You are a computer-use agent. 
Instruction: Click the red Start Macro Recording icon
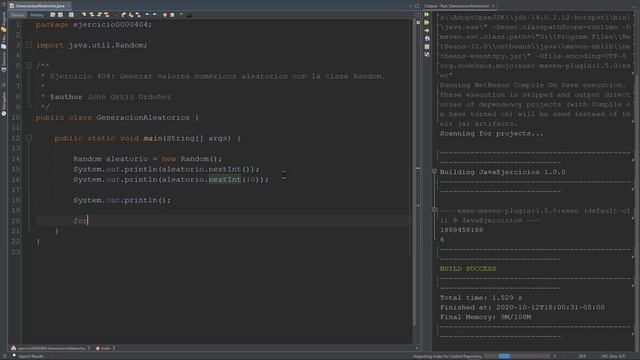point(165,15)
